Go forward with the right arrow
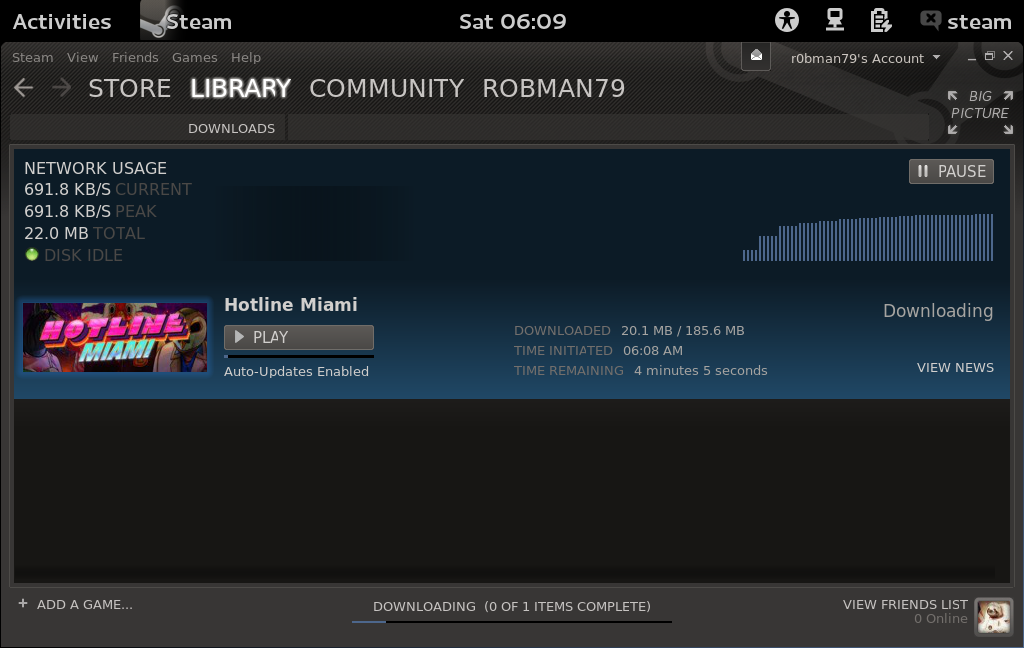 pos(61,88)
